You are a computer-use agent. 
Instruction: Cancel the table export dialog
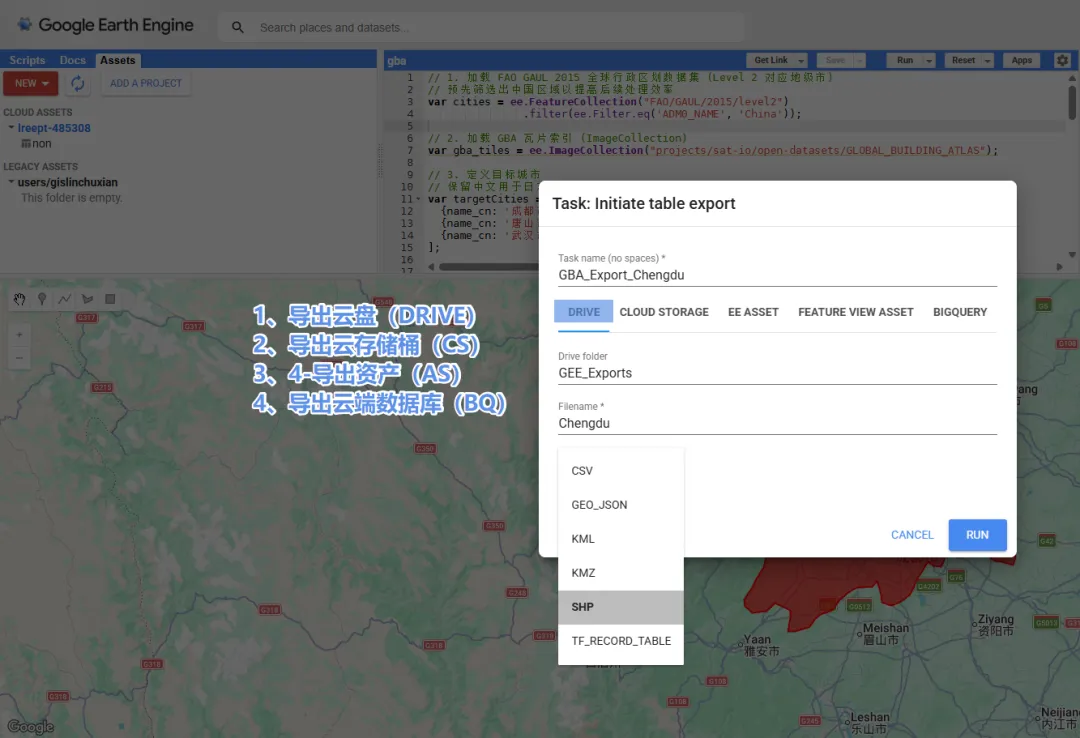click(912, 535)
